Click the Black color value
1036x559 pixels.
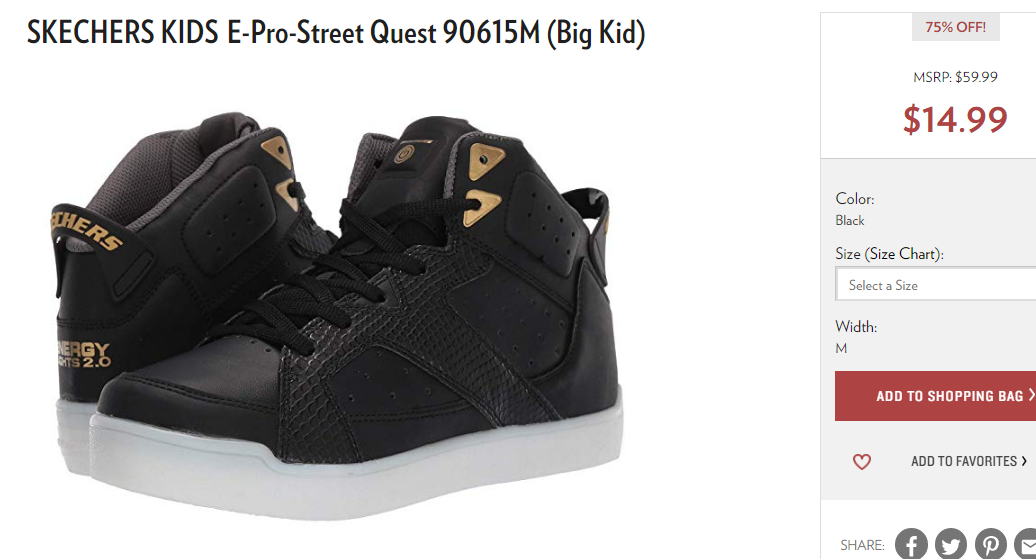(x=850, y=221)
